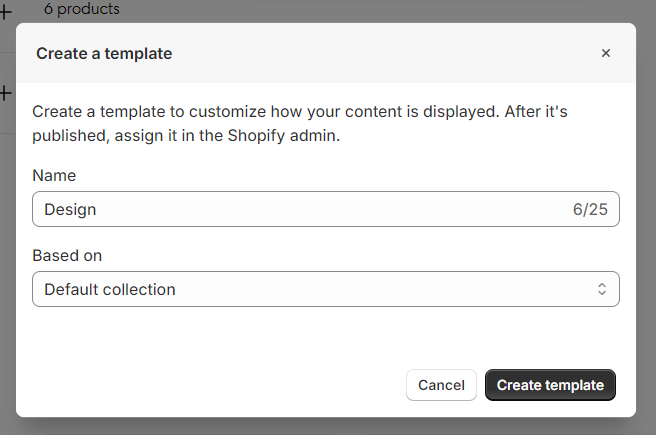Focus the Name input field
This screenshot has width=656, height=435.
[x=300, y=209]
